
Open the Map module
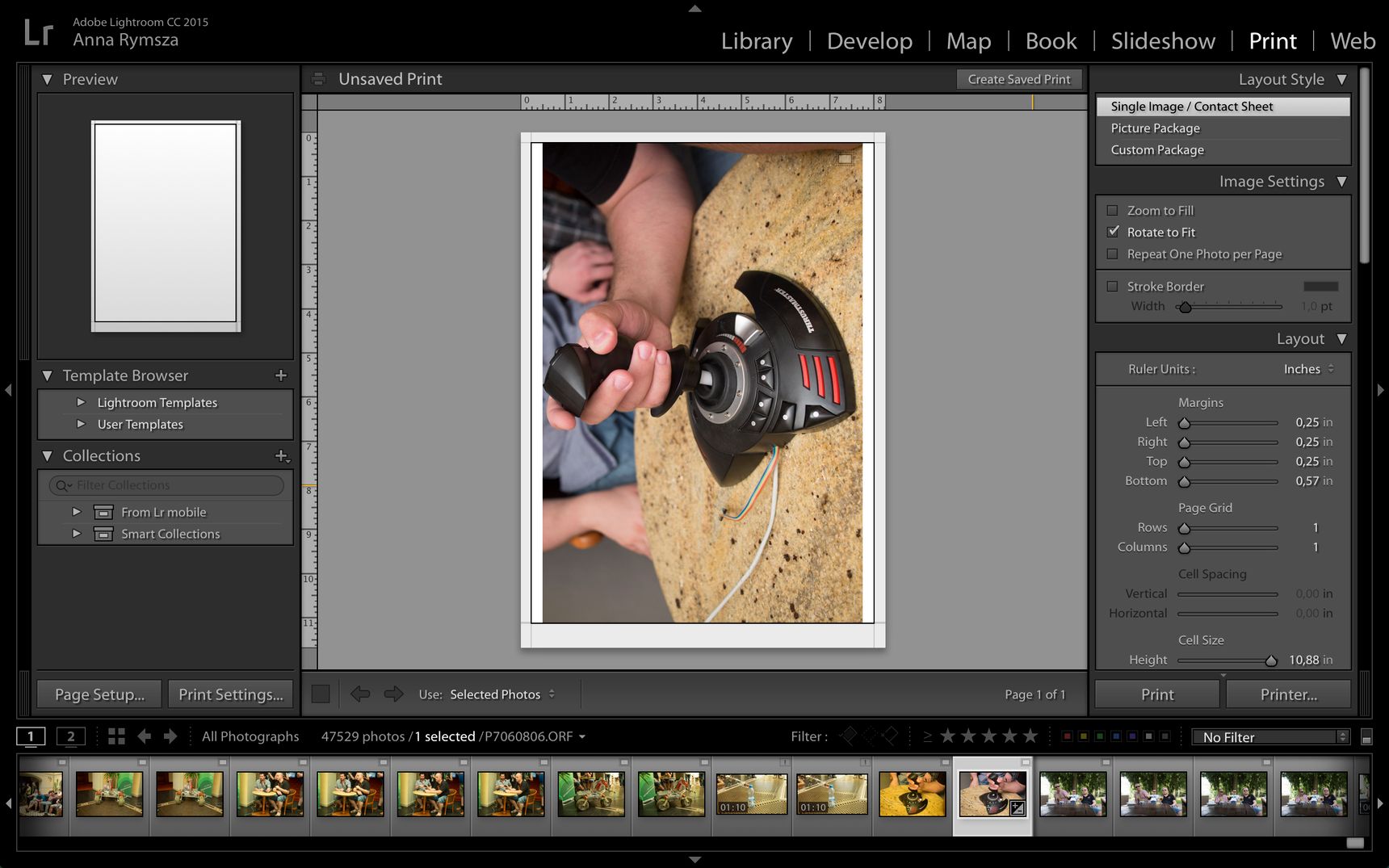pos(968,41)
